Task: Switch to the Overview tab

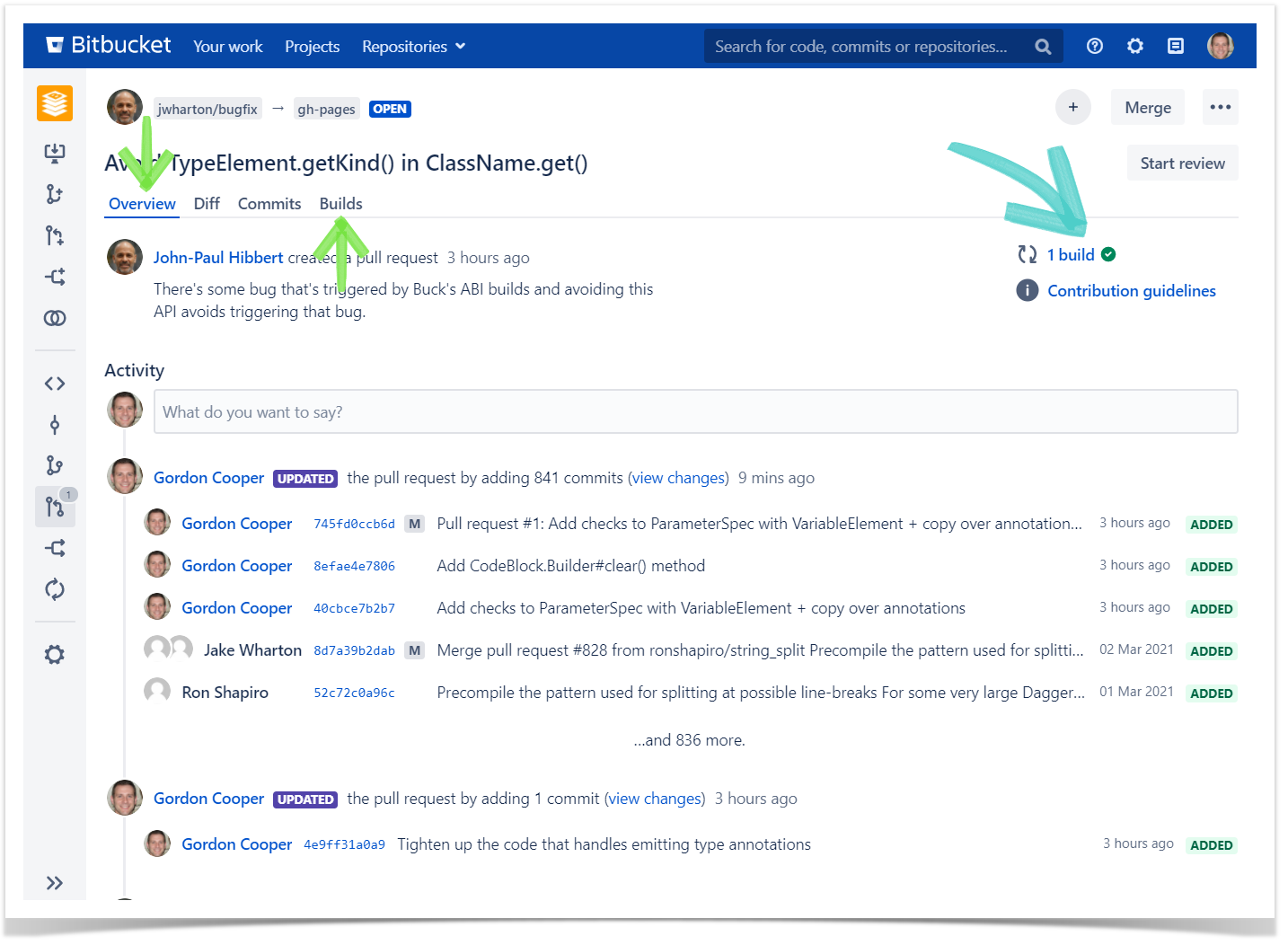Action: [x=142, y=204]
